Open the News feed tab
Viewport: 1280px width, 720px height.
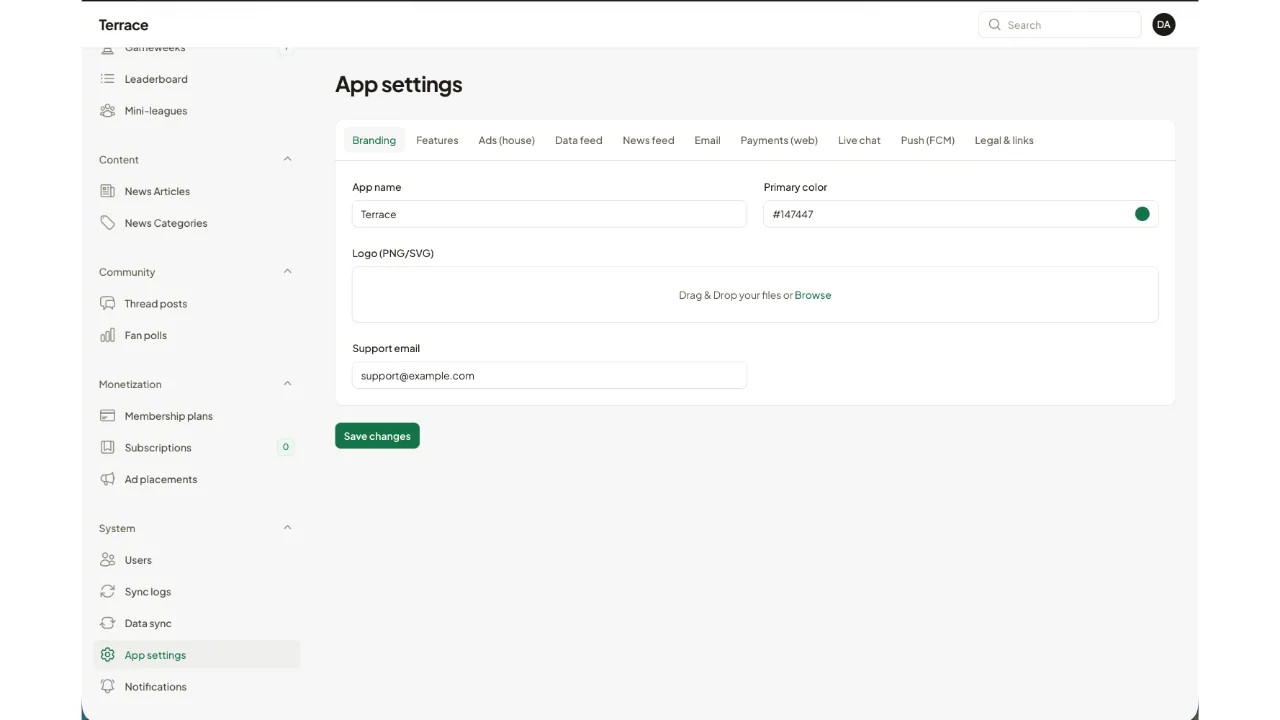pos(648,140)
